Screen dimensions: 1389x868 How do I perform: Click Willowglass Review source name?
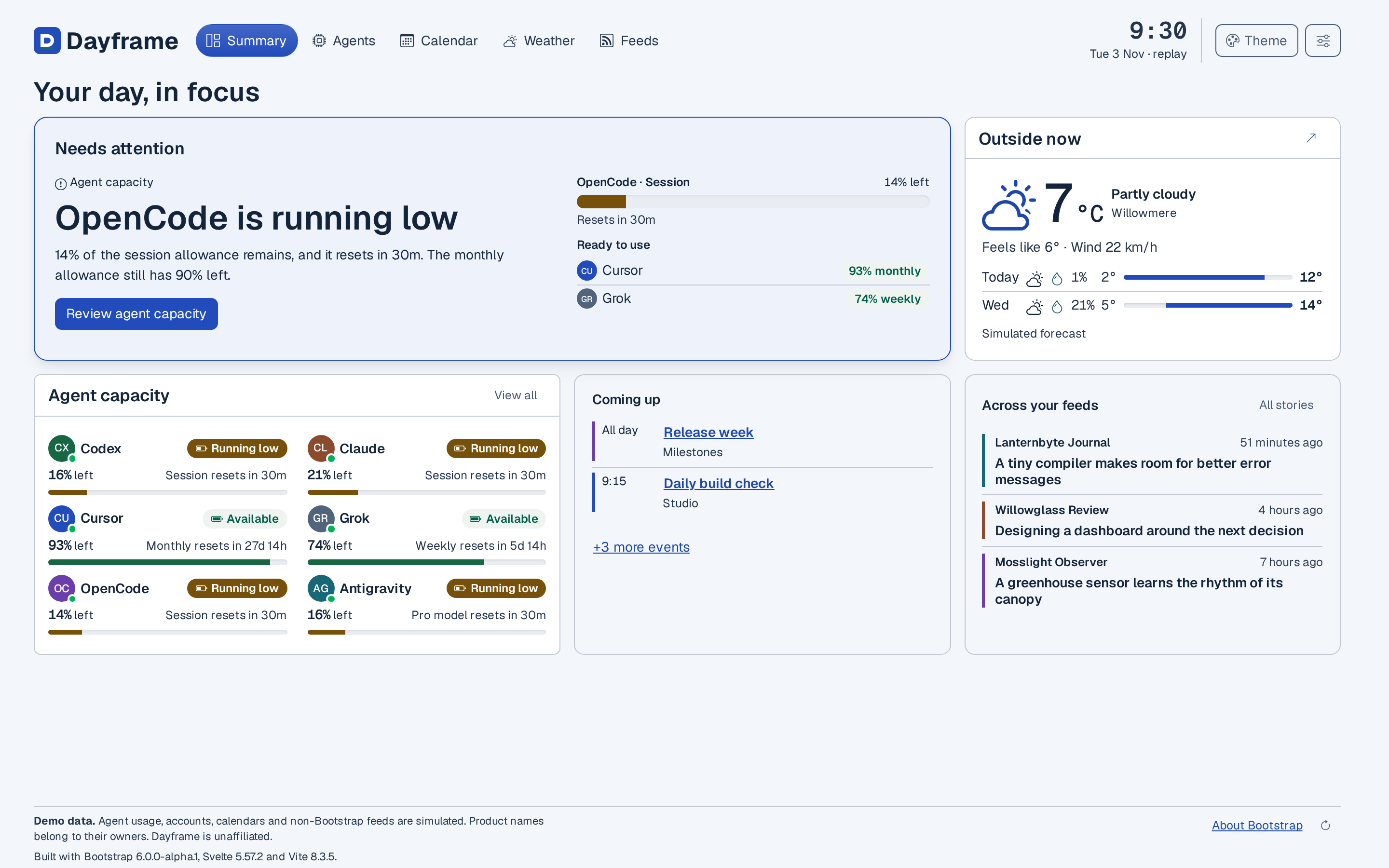point(1051,510)
